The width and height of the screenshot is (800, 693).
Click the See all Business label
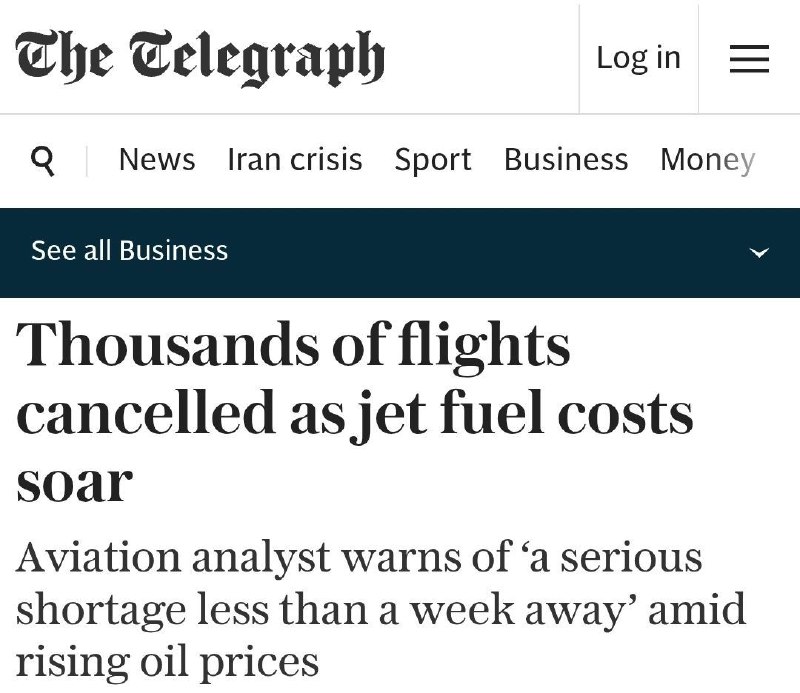click(x=130, y=251)
